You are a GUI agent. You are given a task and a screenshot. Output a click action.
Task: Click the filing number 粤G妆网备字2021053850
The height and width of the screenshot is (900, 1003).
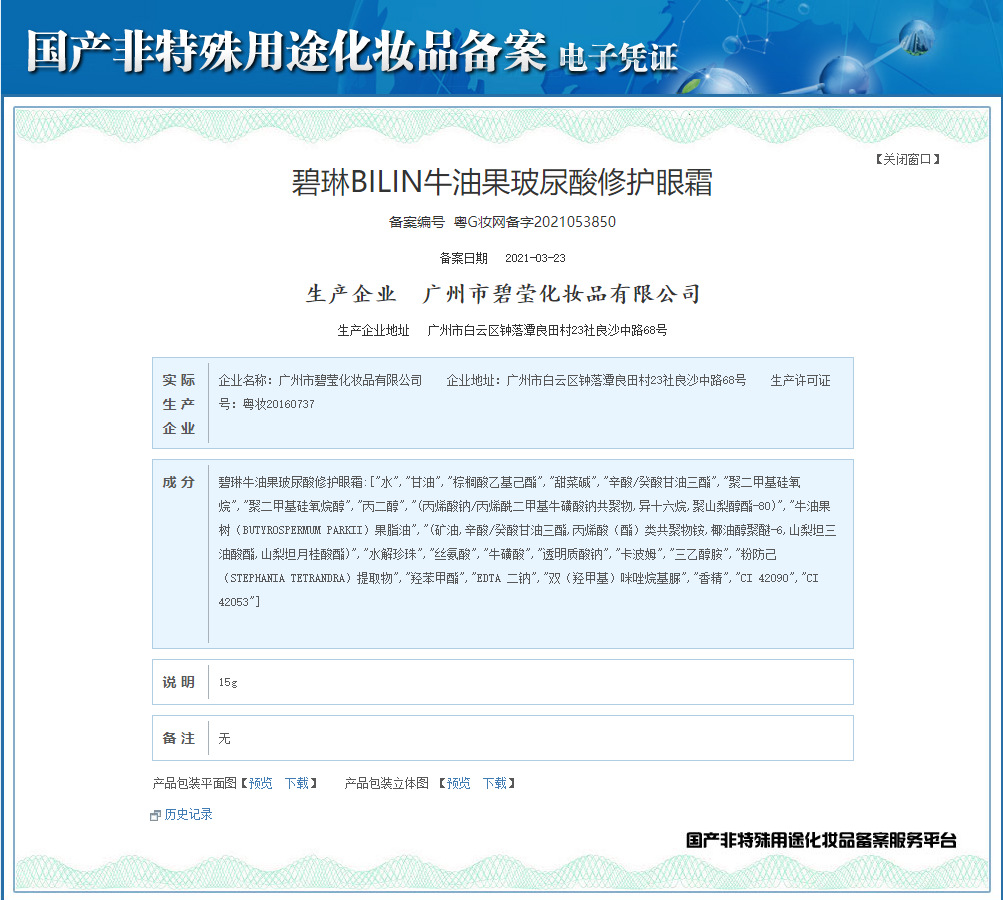[x=535, y=222]
